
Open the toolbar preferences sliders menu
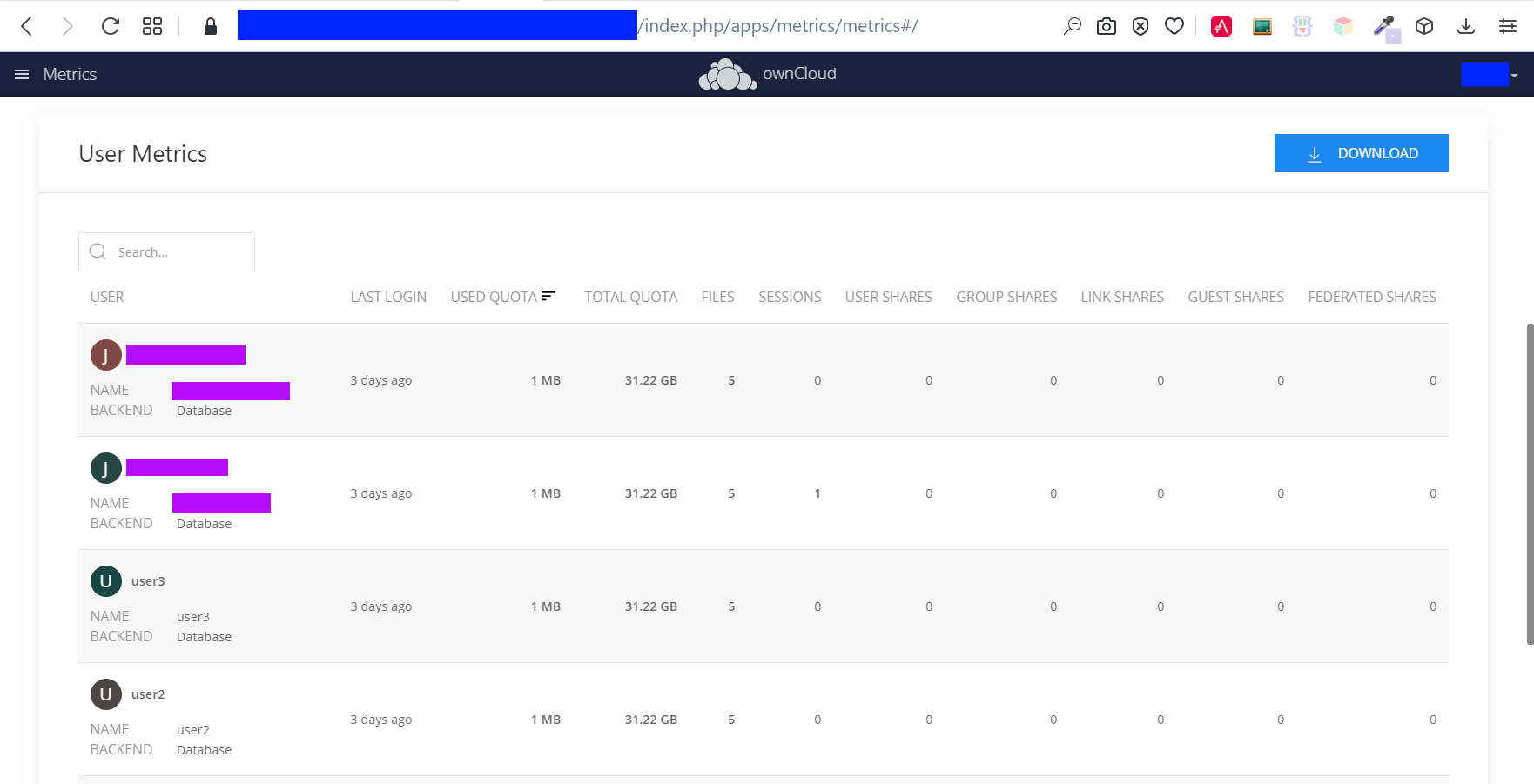coord(1507,26)
